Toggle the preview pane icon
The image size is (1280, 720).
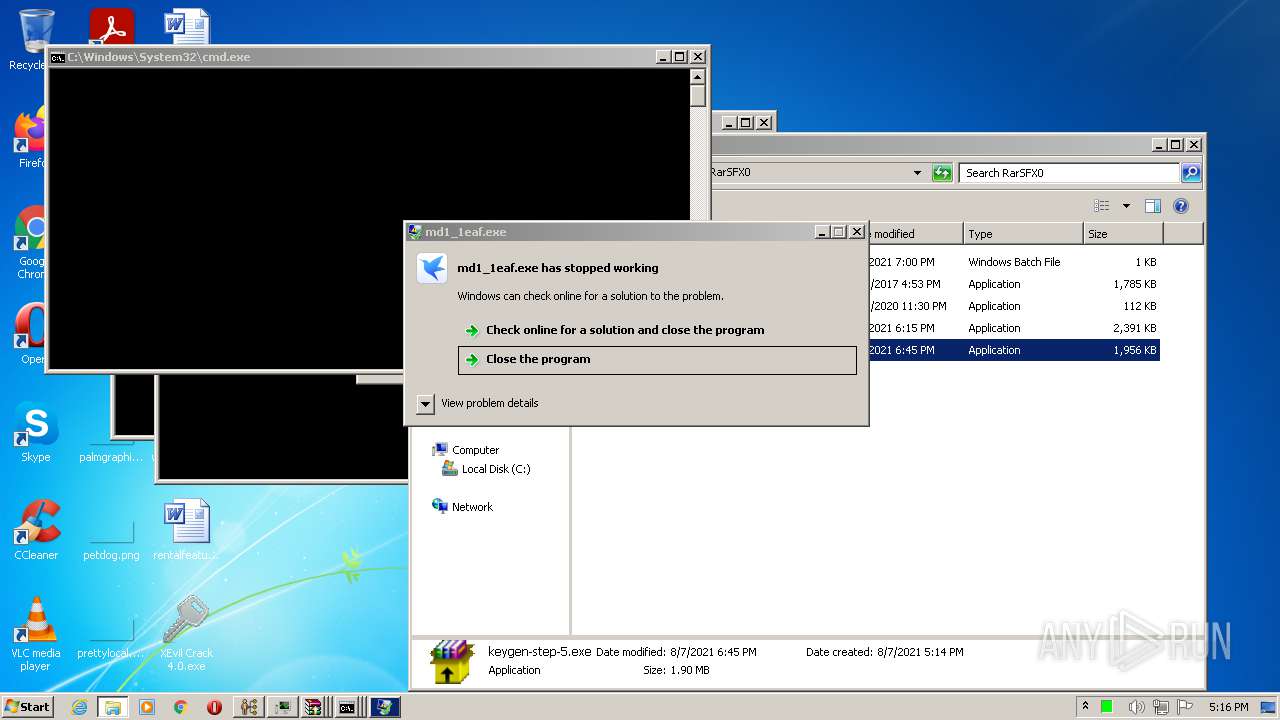click(1153, 206)
